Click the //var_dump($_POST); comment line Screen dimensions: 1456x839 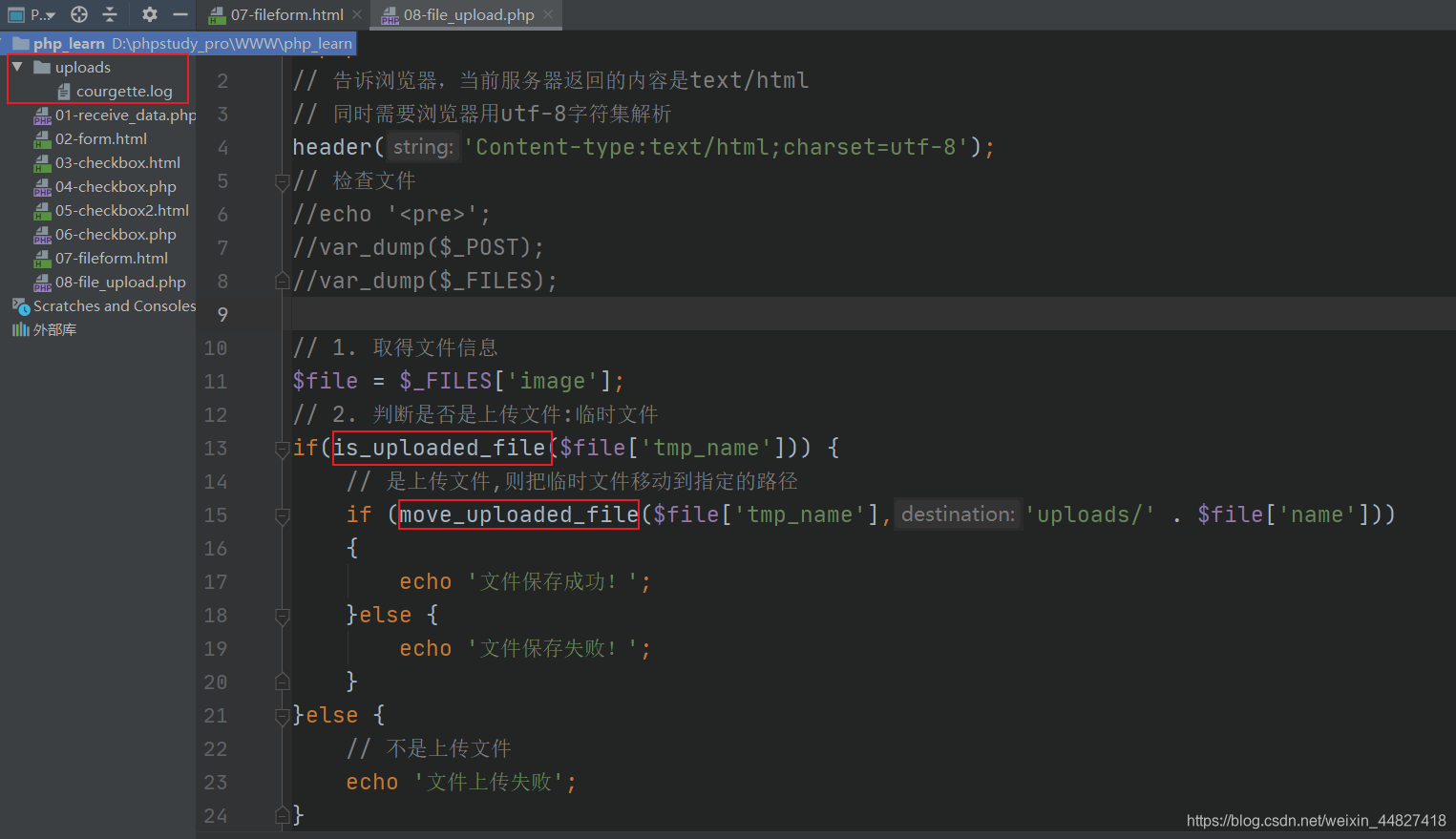(418, 247)
